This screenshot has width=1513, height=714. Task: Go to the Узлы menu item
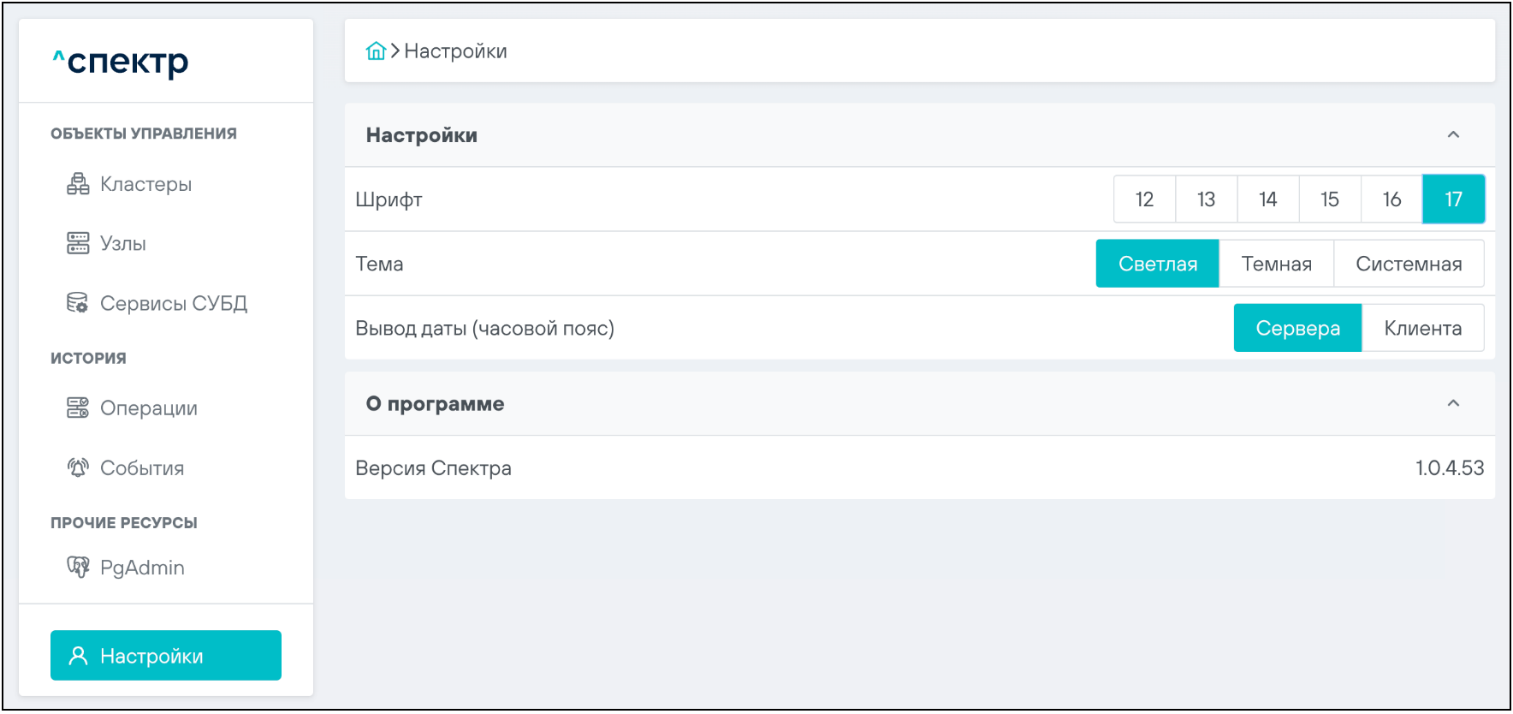tap(123, 243)
